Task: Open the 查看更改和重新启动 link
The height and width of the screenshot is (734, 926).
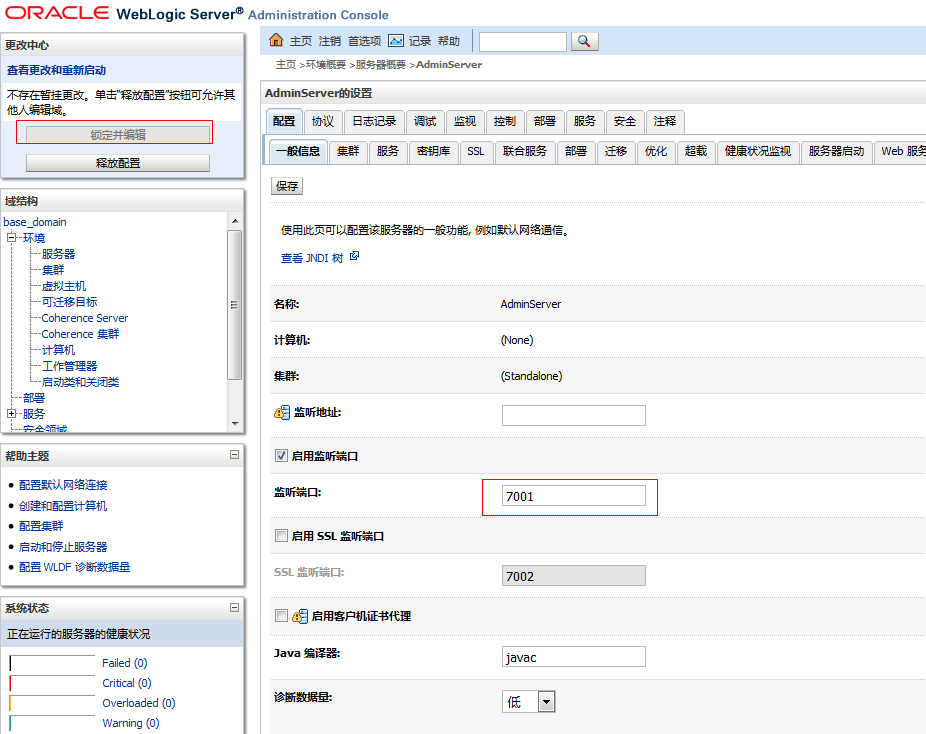Action: coord(57,70)
